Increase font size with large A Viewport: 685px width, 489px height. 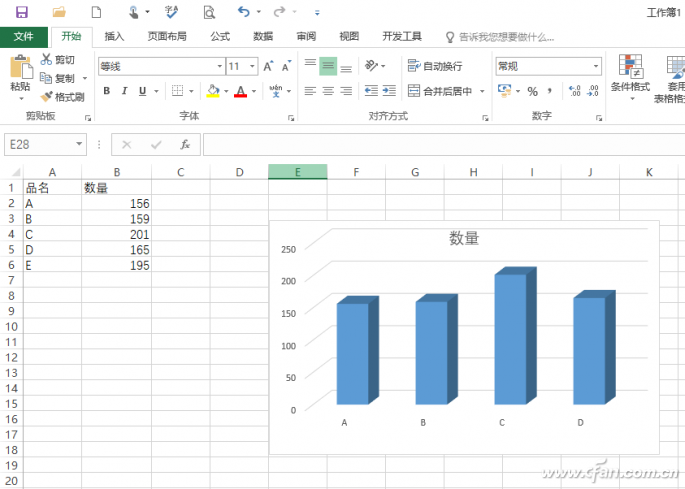[268, 66]
